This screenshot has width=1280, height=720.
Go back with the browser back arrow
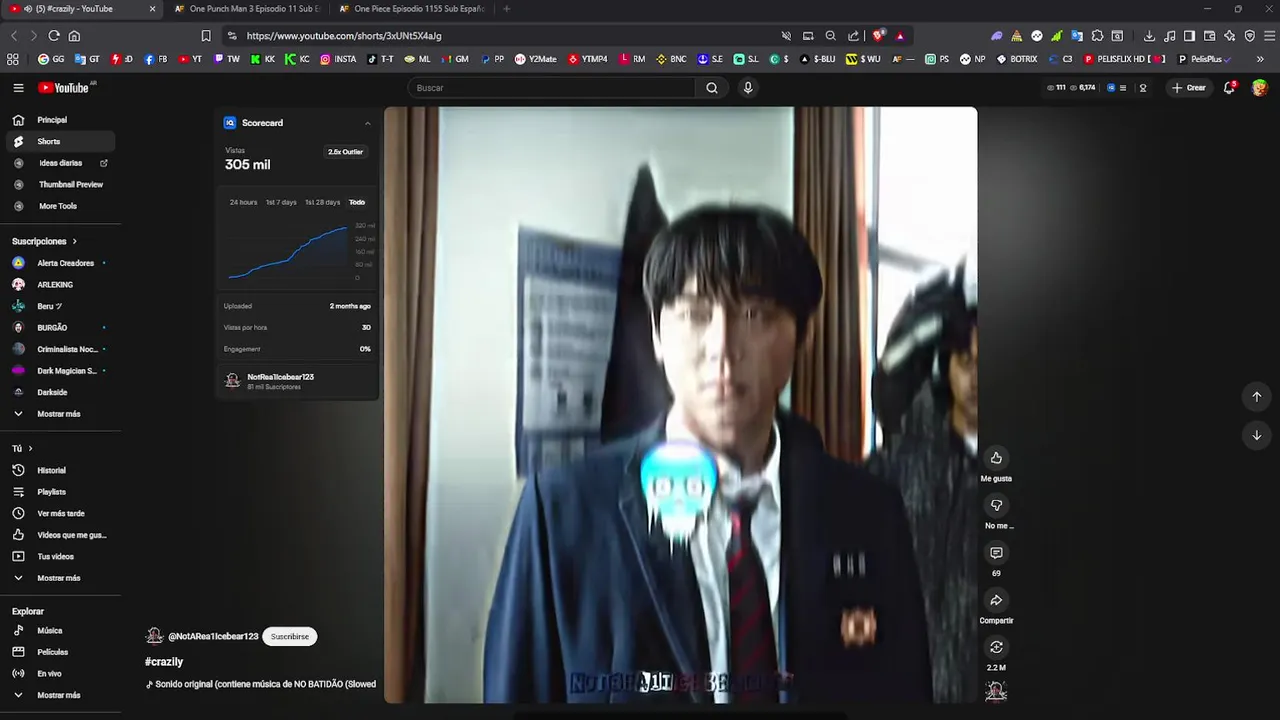click(14, 36)
